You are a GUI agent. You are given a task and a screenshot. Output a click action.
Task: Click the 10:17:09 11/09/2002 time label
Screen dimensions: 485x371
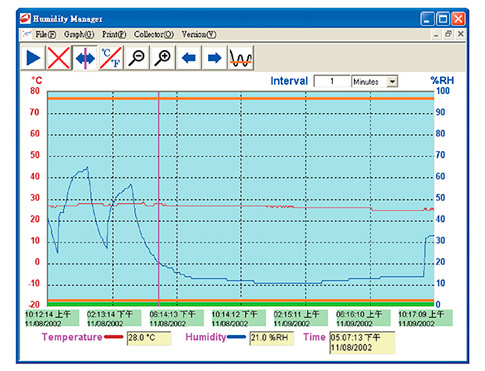(x=425, y=318)
